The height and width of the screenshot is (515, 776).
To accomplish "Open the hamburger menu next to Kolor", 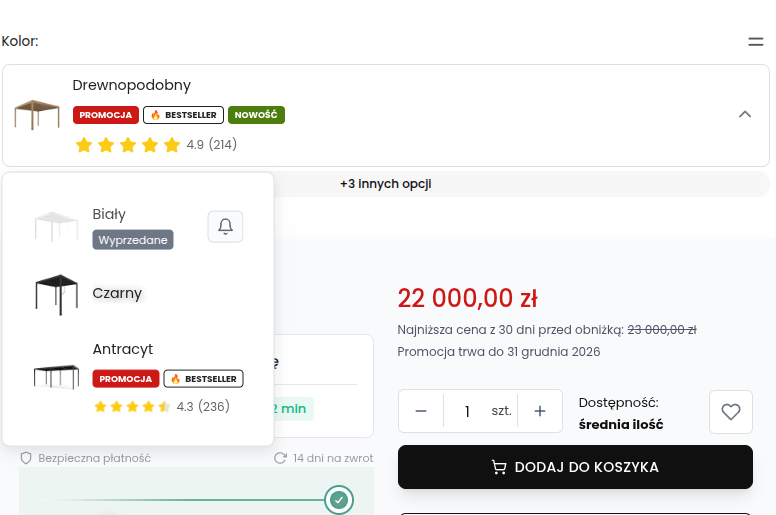I will (756, 42).
